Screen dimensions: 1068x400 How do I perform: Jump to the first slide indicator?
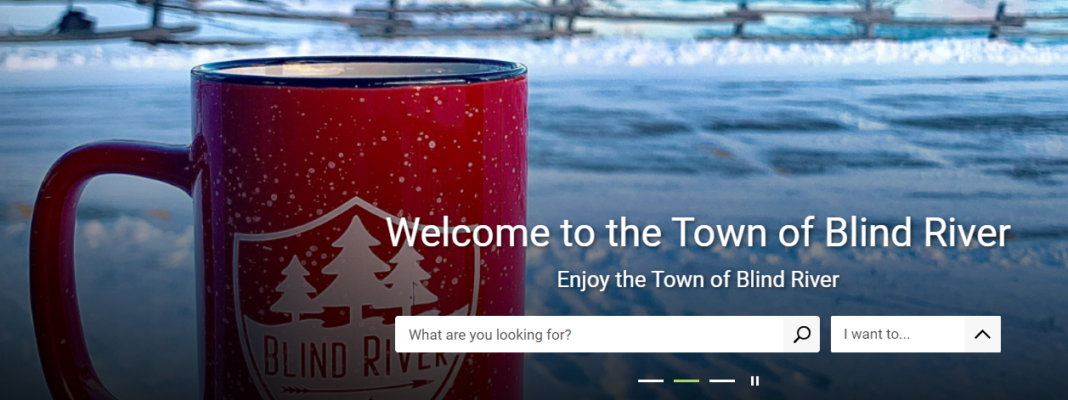pos(650,381)
